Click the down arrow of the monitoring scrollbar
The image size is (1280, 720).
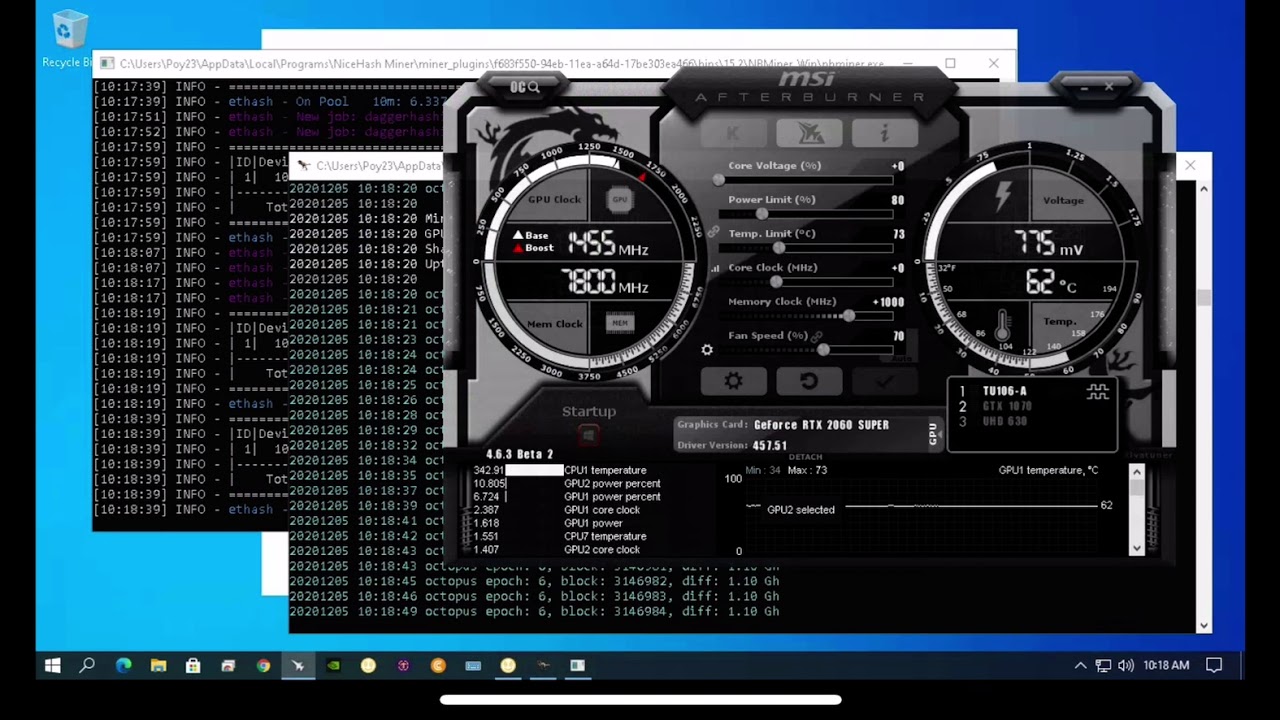click(1136, 548)
